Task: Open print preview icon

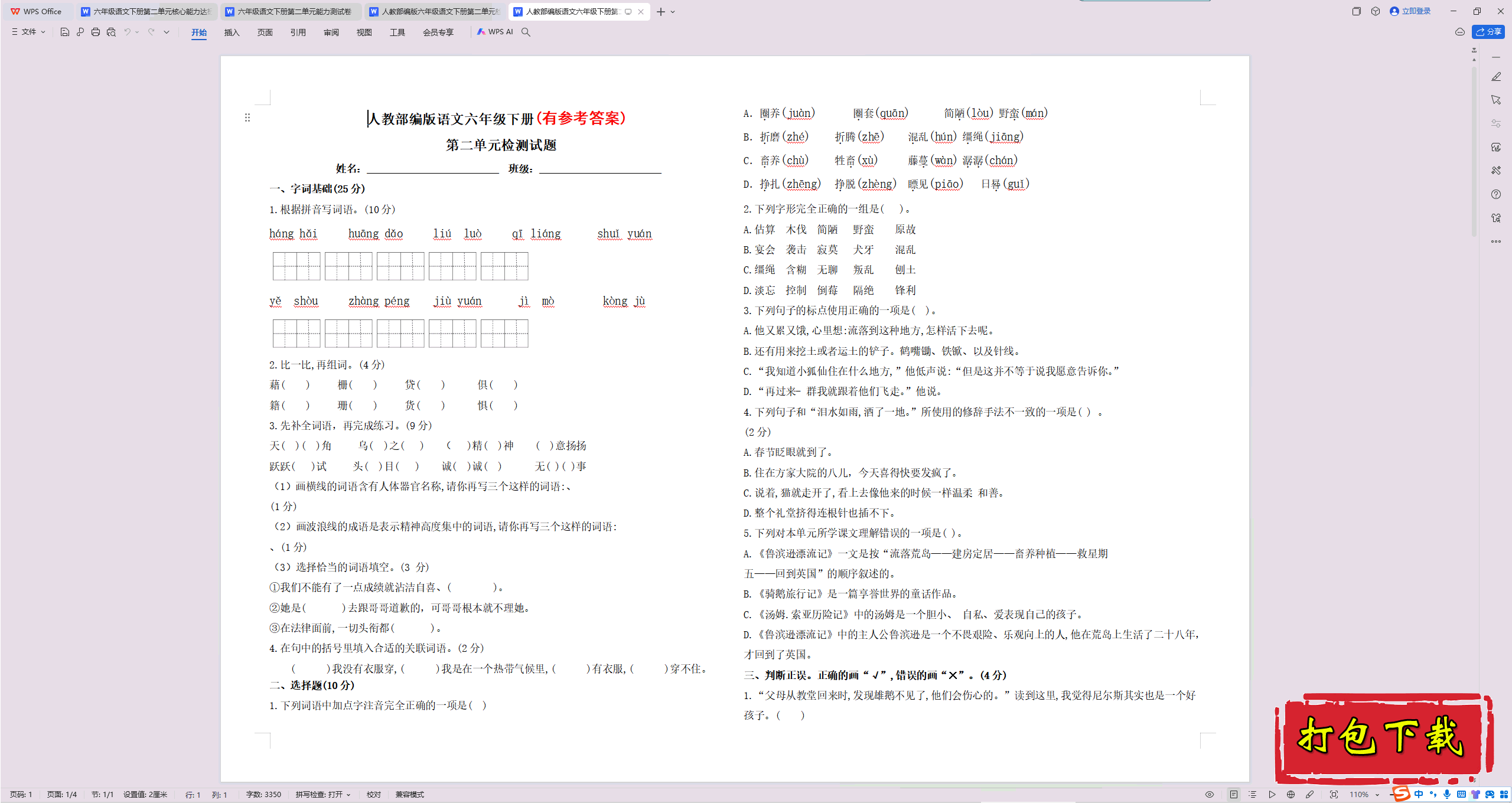Action: pos(111,32)
